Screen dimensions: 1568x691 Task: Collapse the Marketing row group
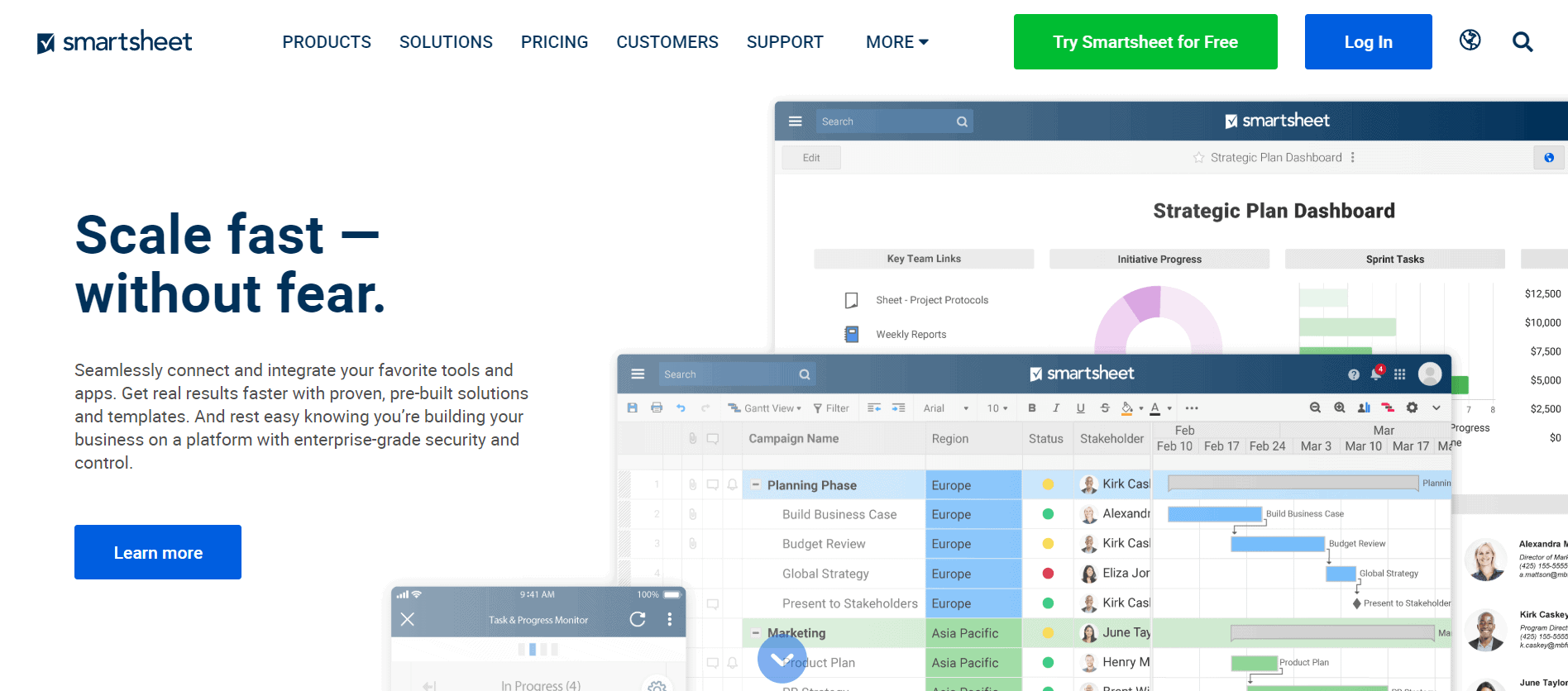[x=755, y=632]
